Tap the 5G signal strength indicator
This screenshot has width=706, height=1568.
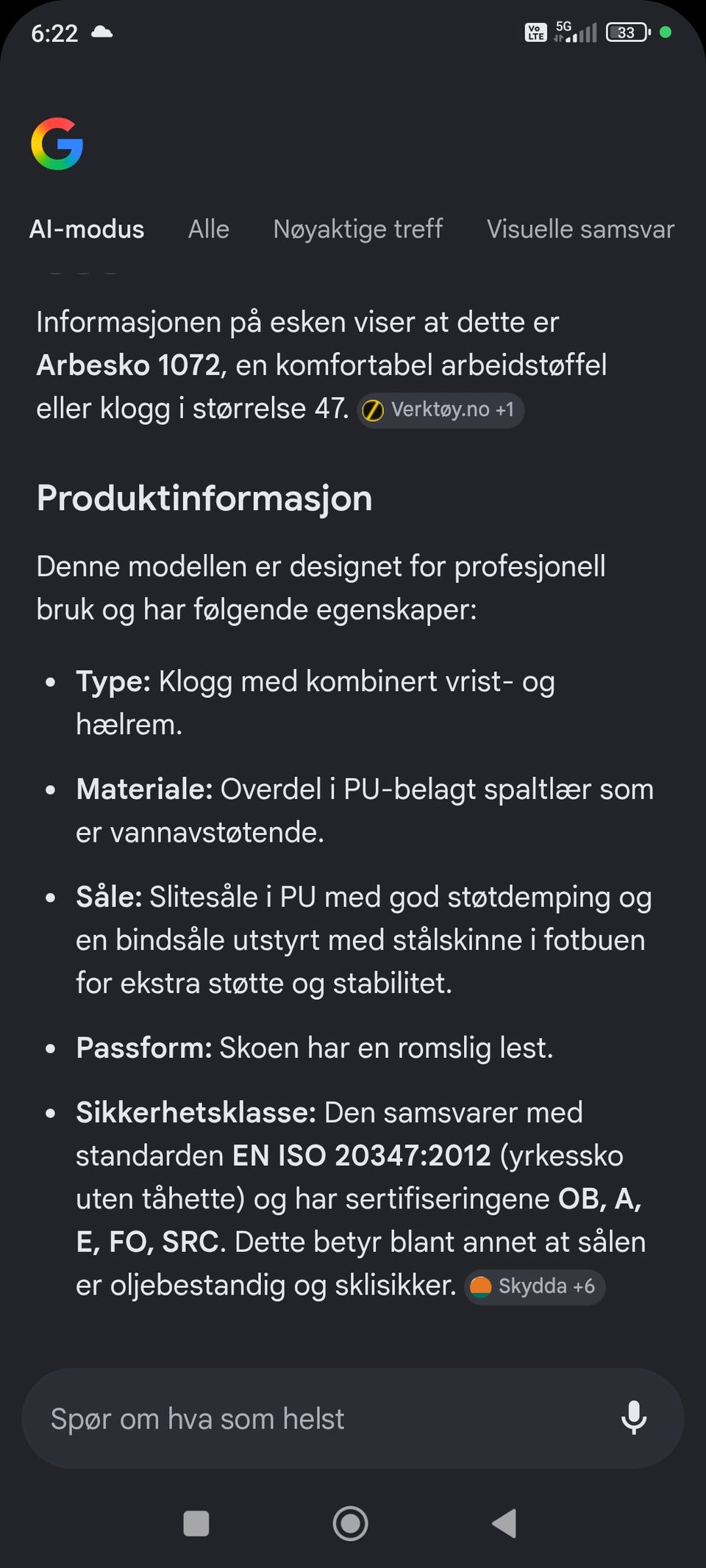pyautogui.click(x=575, y=32)
